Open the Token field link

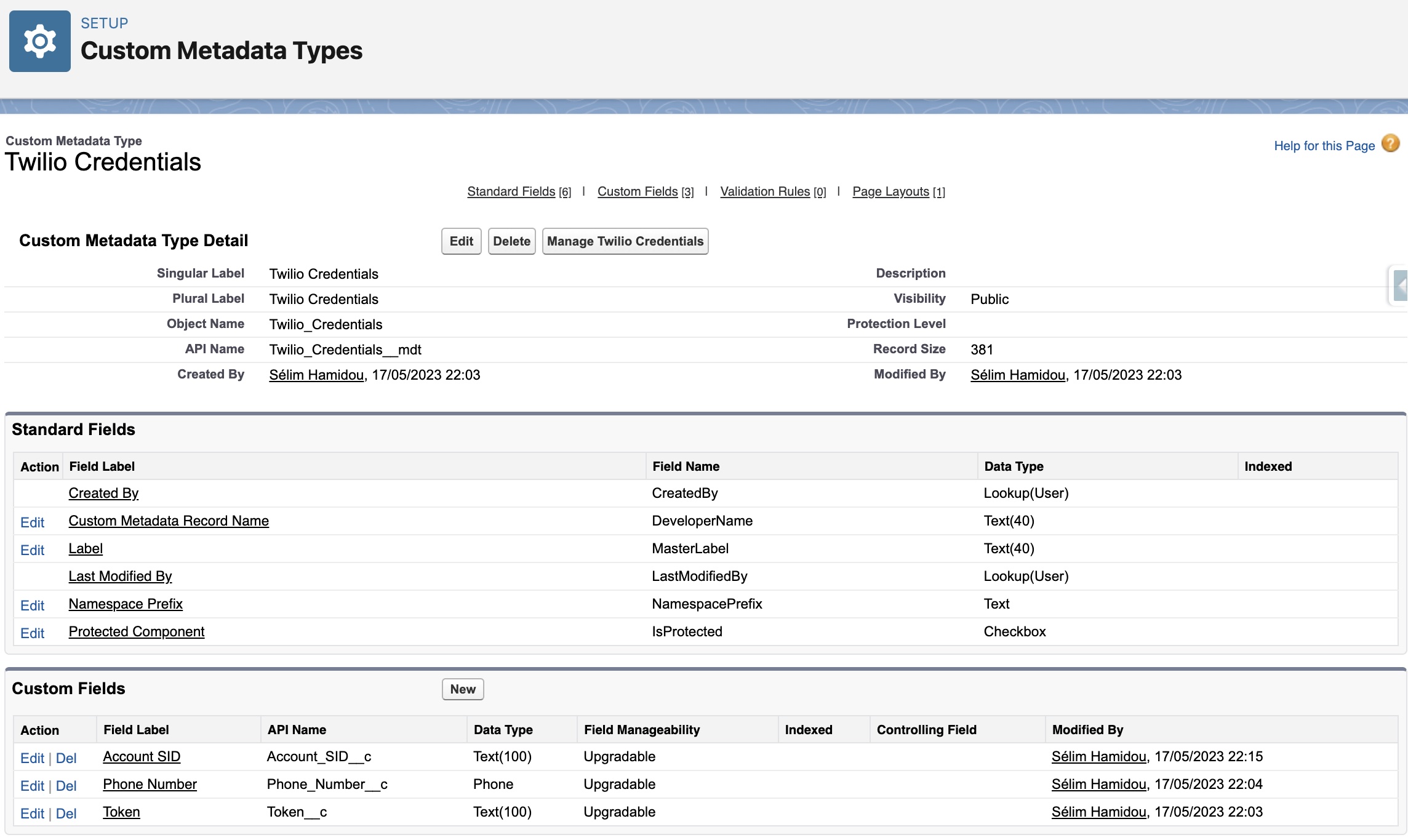121,812
